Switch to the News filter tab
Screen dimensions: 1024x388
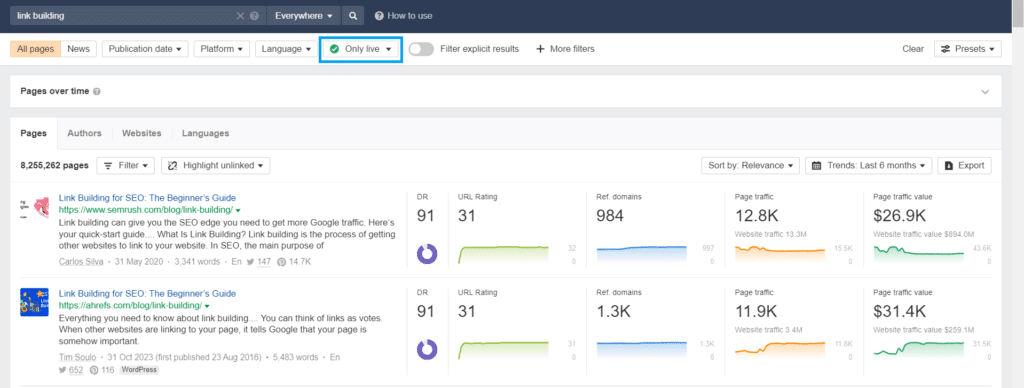(x=78, y=49)
